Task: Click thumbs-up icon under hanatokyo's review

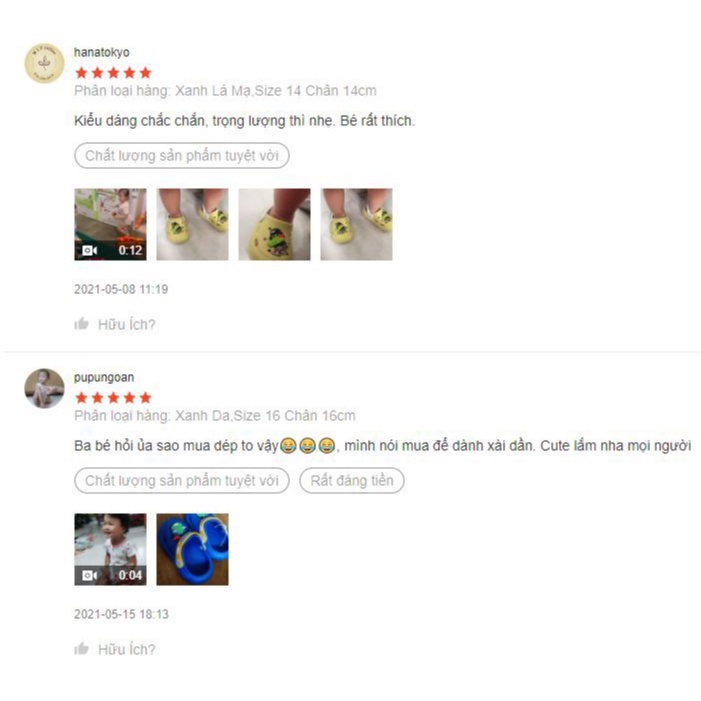Action: tap(81, 324)
